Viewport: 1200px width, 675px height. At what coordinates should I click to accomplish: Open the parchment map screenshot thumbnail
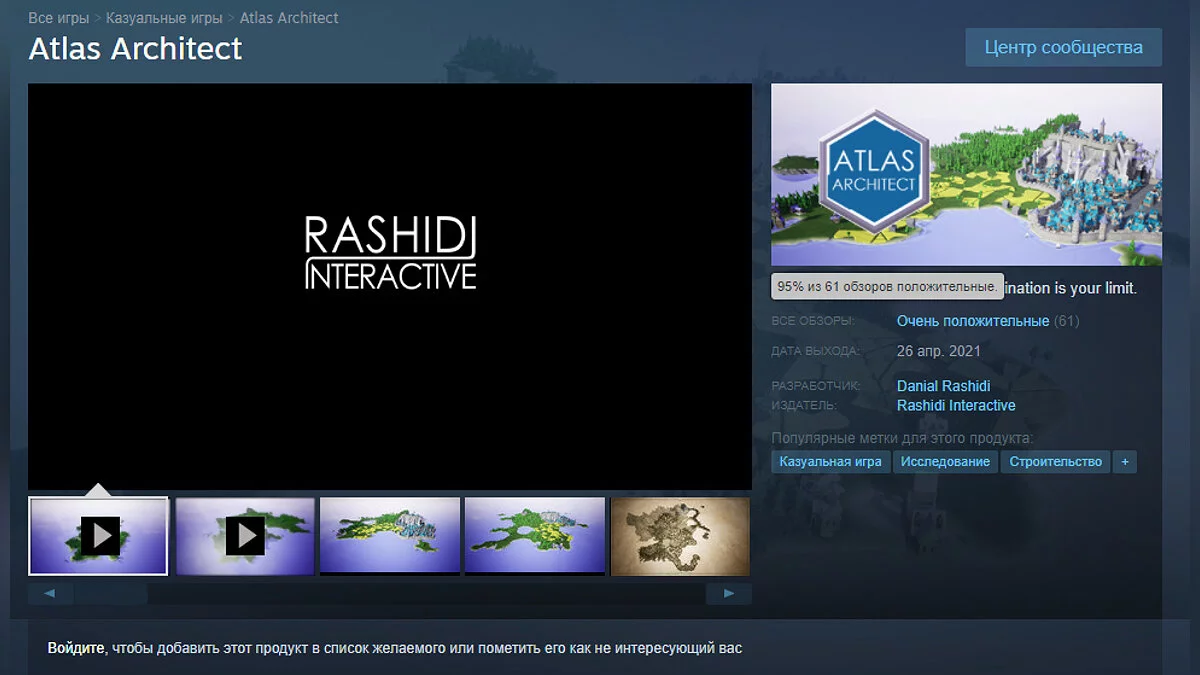click(x=680, y=536)
